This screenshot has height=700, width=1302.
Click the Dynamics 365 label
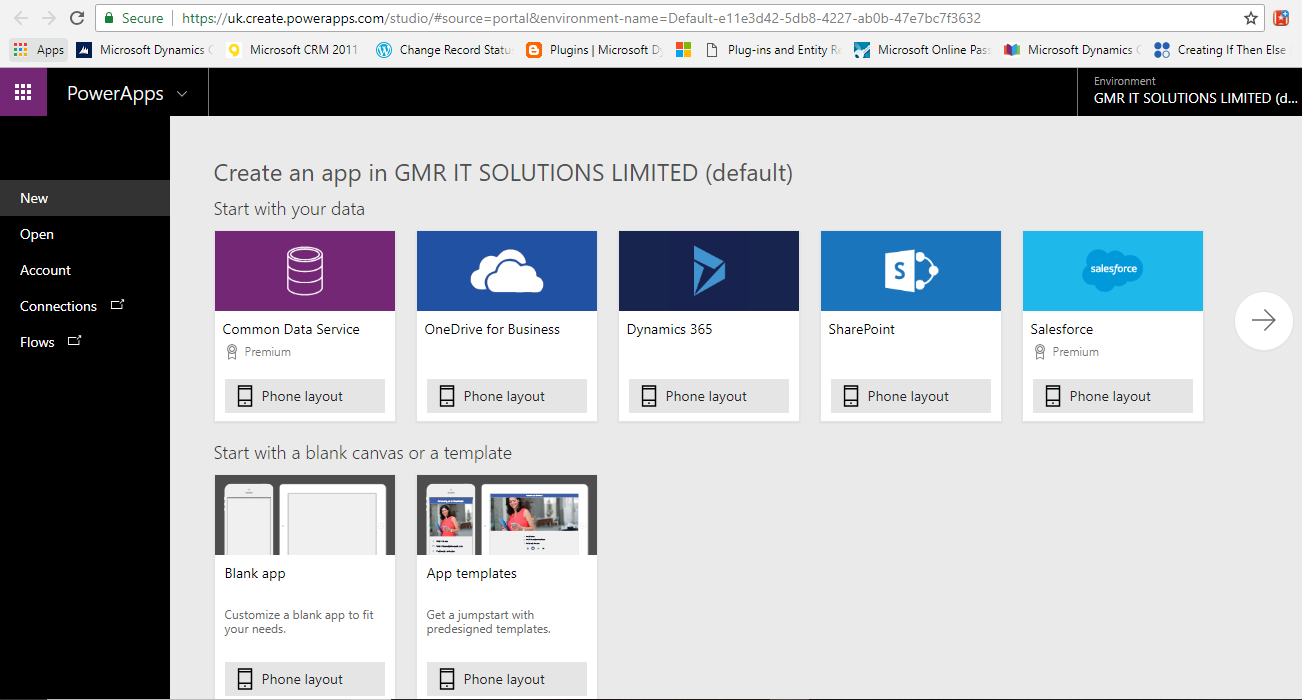pos(670,329)
